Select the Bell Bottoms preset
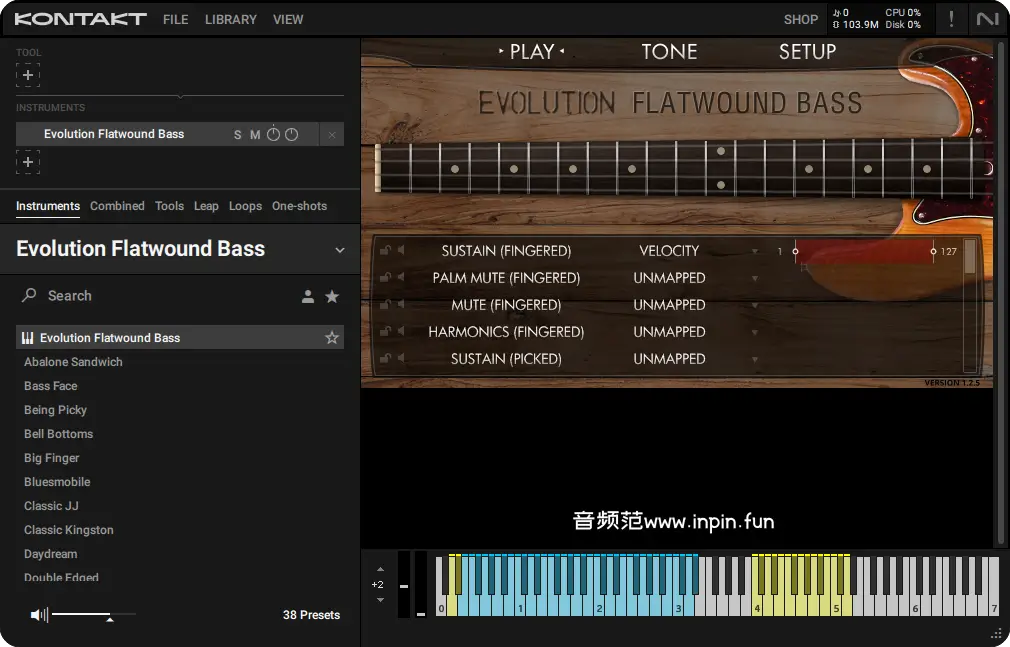This screenshot has height=647, width=1010. pyautogui.click(x=58, y=434)
